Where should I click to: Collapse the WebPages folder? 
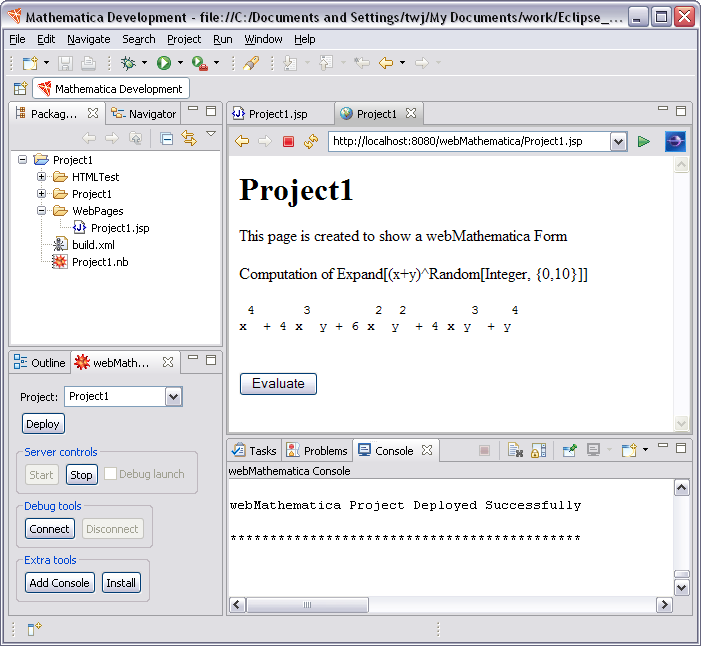[x=42, y=211]
